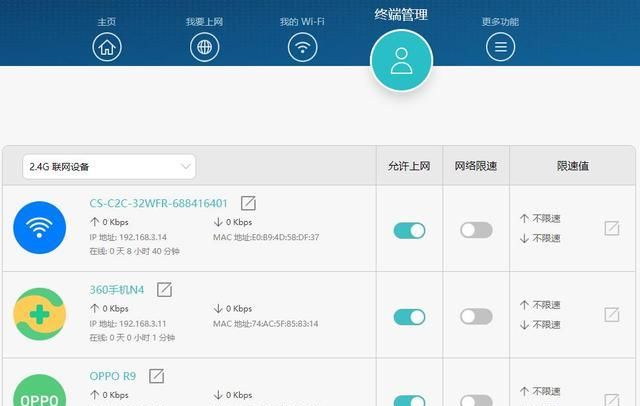640x406 pixels.
Task: Enable speed limiting for 360手机N4
Action: (x=476, y=317)
